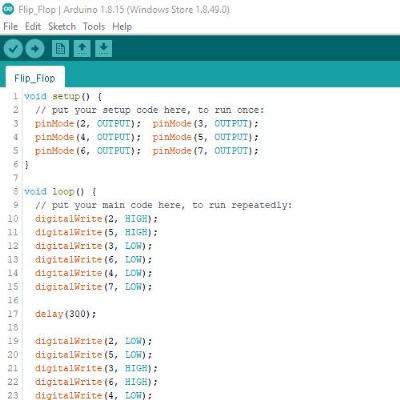Screen dimensions: 400x400
Task: Click the void loop() line
Action: pos(60,192)
